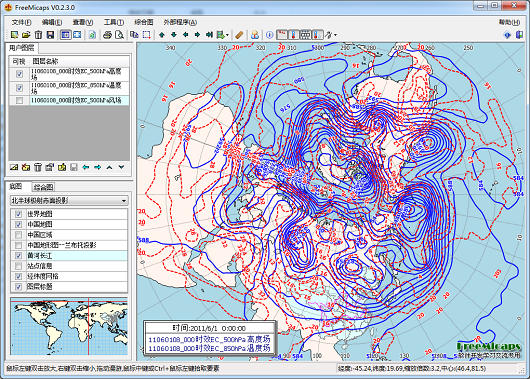Toggle the red flag map icon
The width and height of the screenshot is (530, 379).
point(282,35)
